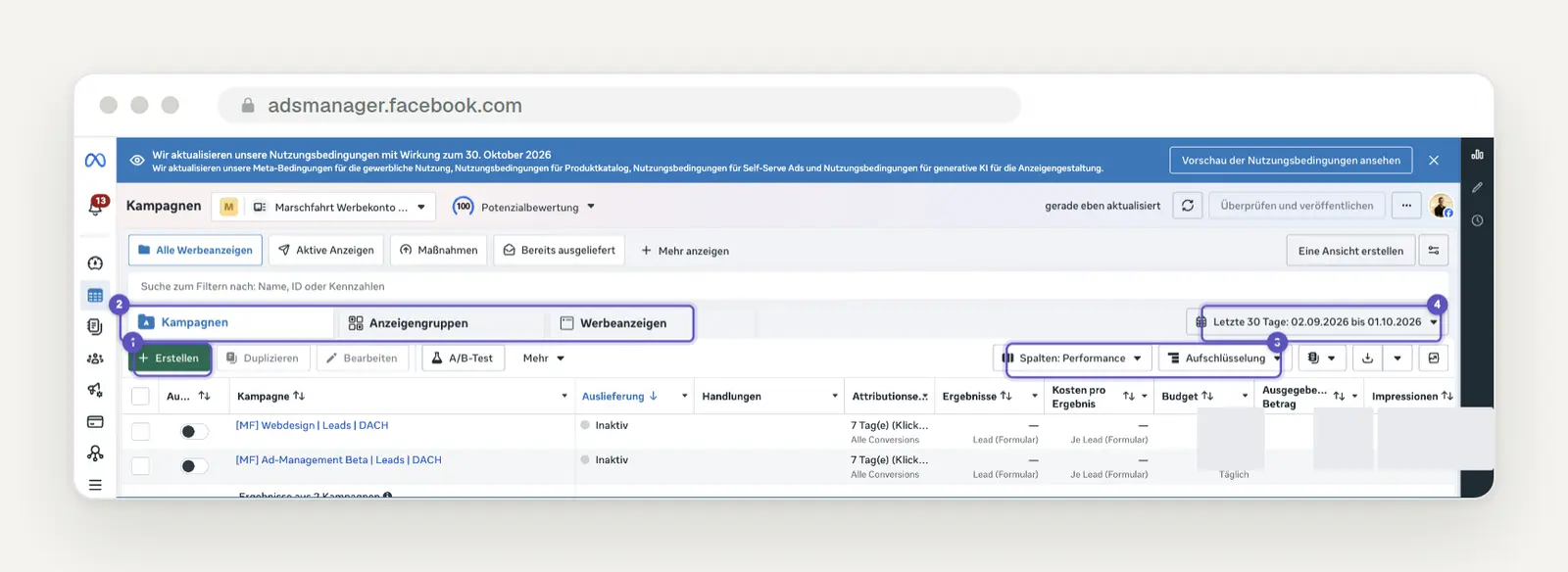Click Eine Ansicht erstellen button
The image size is (1568, 572).
(1350, 251)
